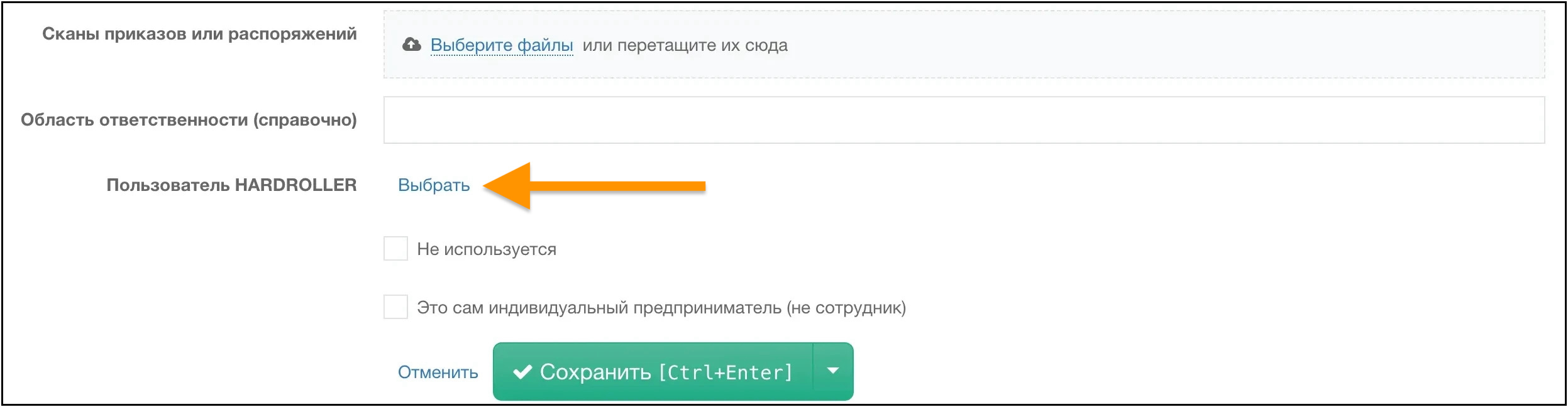Viewport: 1568px width, 407px height.
Task: Click the Пользователь HARDROLLER field label
Action: 233,184
